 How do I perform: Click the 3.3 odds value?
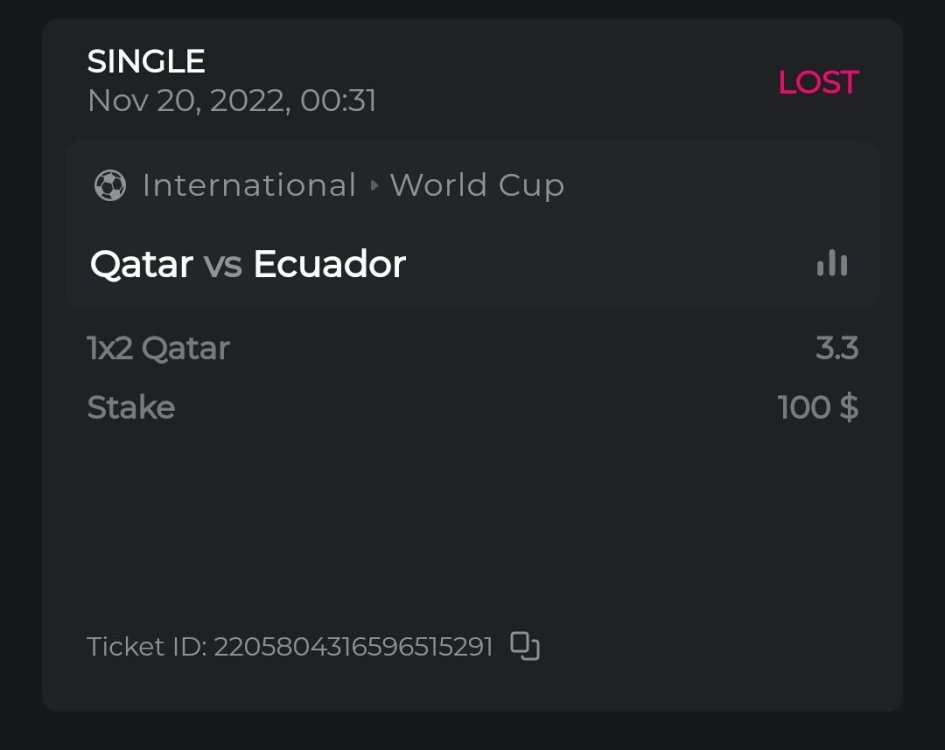[x=837, y=348]
